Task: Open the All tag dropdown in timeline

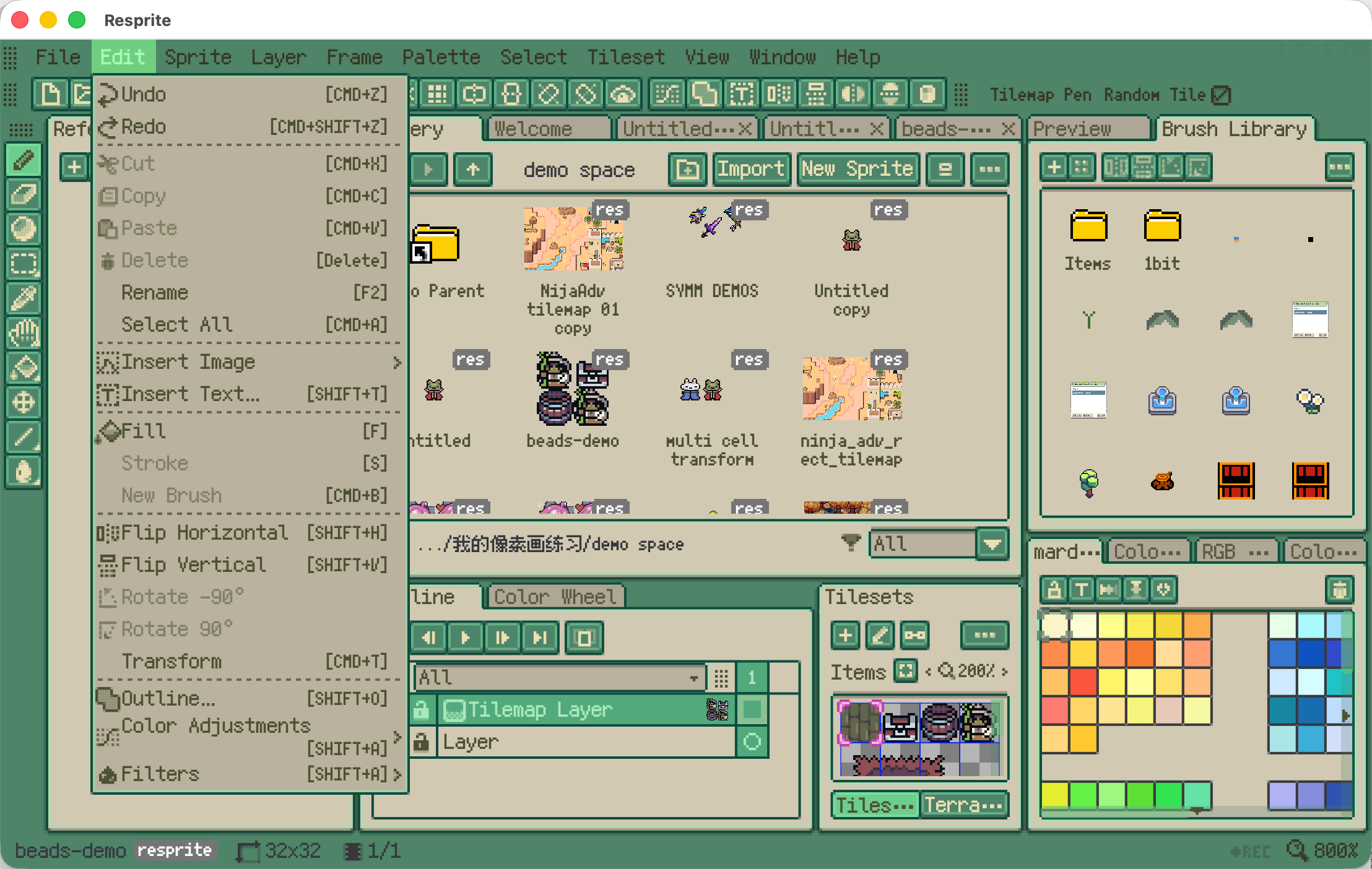Action: click(x=560, y=677)
